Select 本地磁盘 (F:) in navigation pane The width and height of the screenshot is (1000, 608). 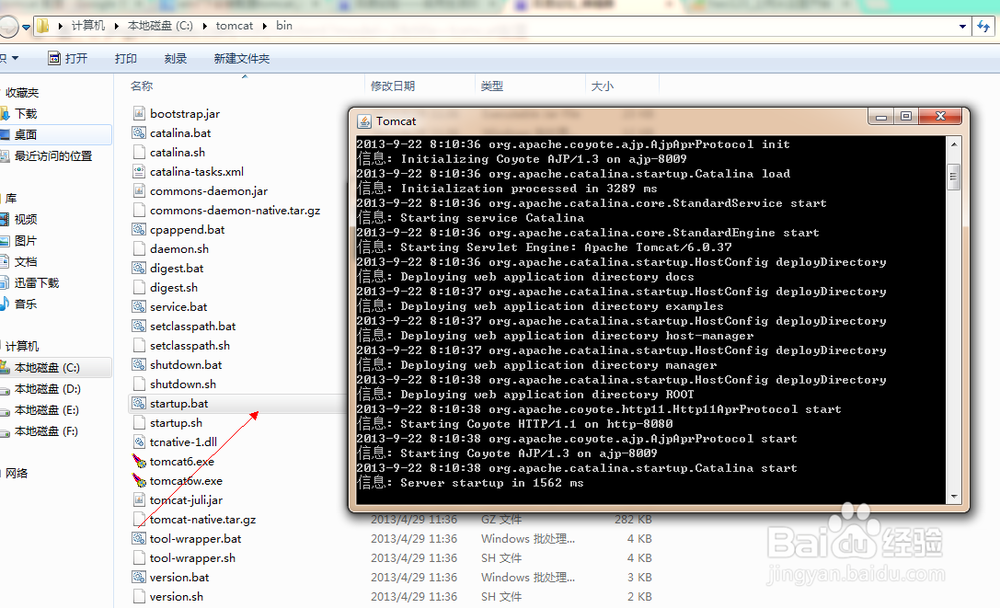coord(46,431)
